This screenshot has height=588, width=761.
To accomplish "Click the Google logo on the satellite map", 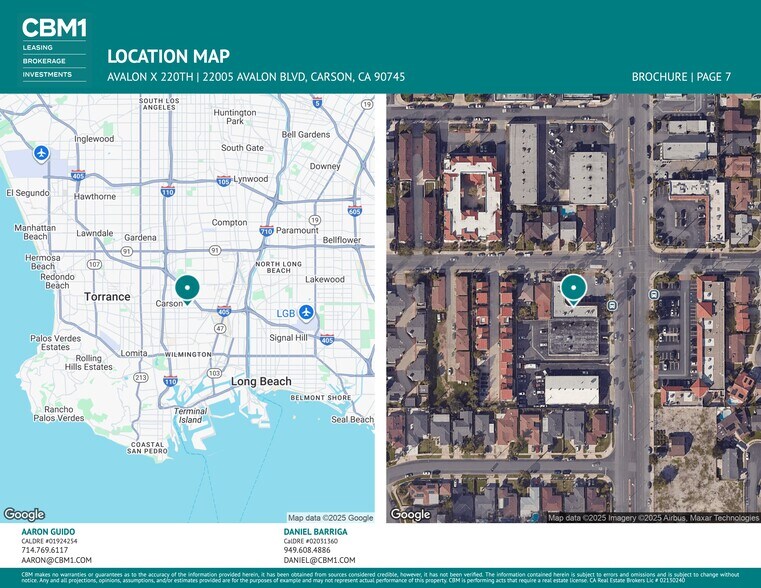I will pyautogui.click(x=410, y=514).
